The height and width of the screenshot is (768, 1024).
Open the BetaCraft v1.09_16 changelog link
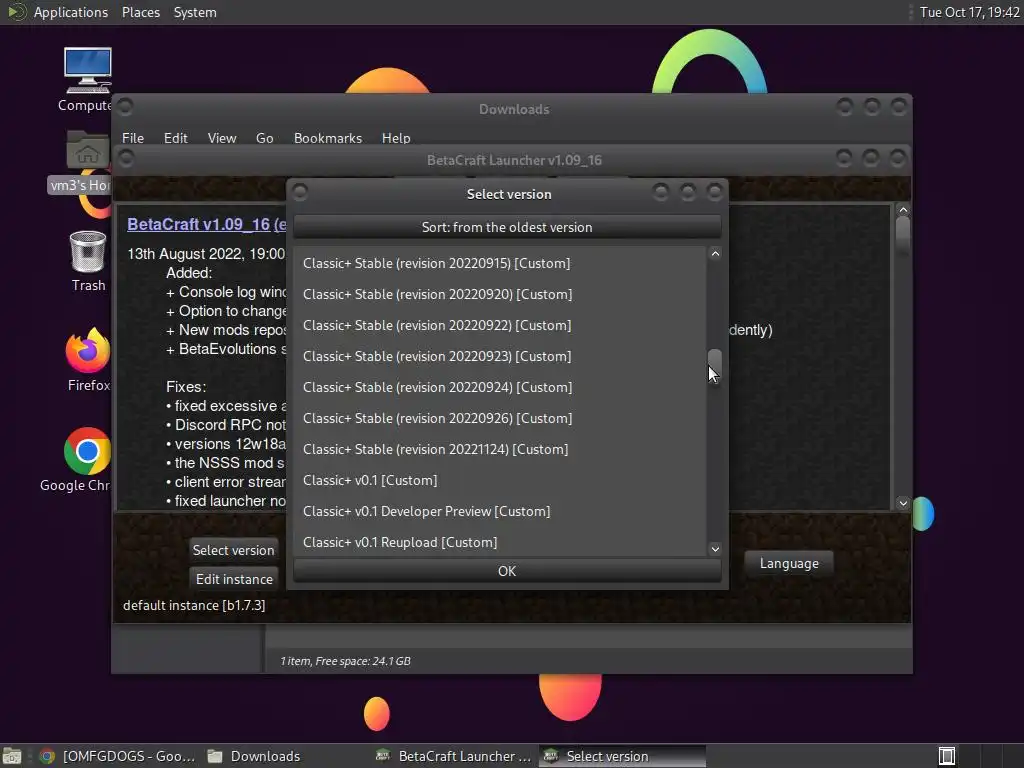coord(206,224)
